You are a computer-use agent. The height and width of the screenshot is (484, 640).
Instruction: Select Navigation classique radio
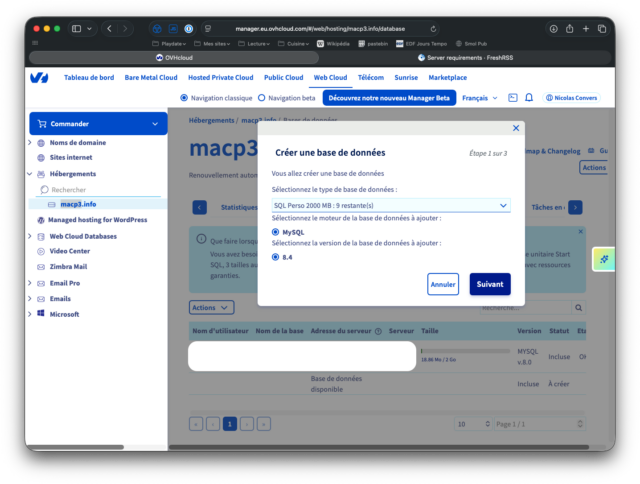tap(184, 98)
